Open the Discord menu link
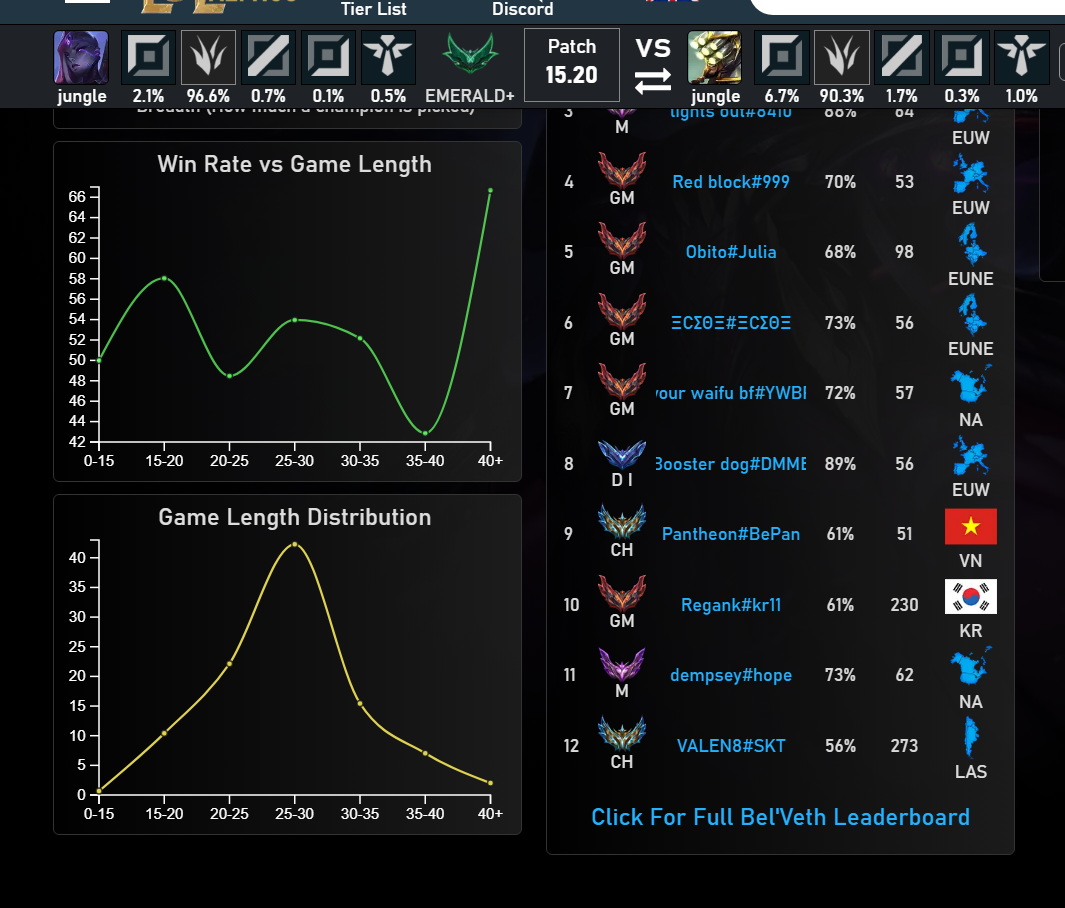The height and width of the screenshot is (908, 1065). (522, 9)
